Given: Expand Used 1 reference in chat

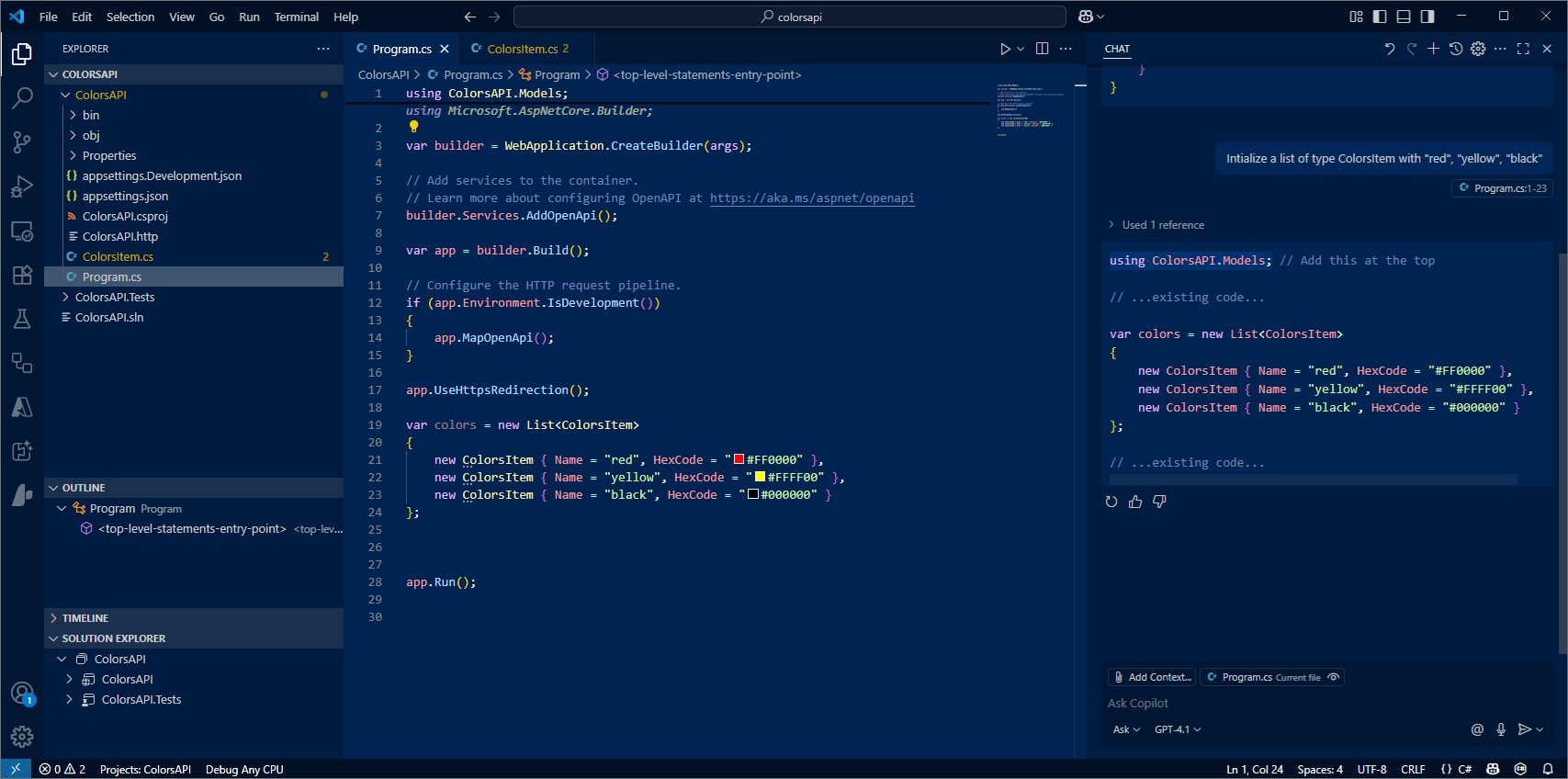Looking at the screenshot, I should (x=1156, y=225).
